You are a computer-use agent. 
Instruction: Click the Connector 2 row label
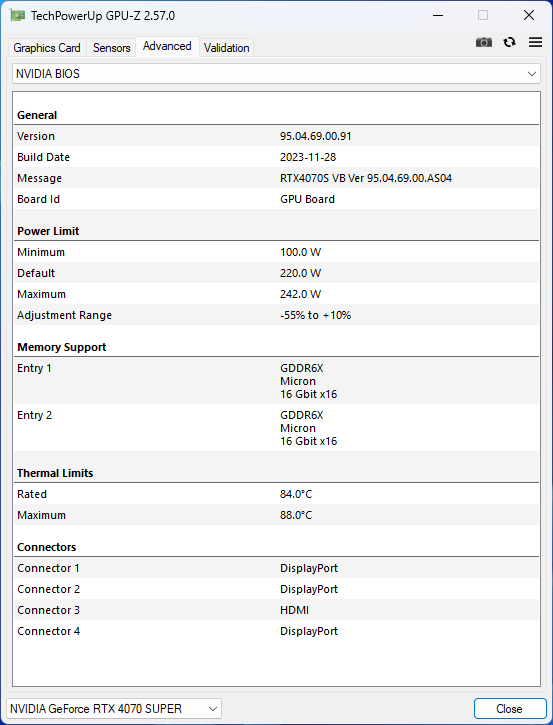(49, 589)
